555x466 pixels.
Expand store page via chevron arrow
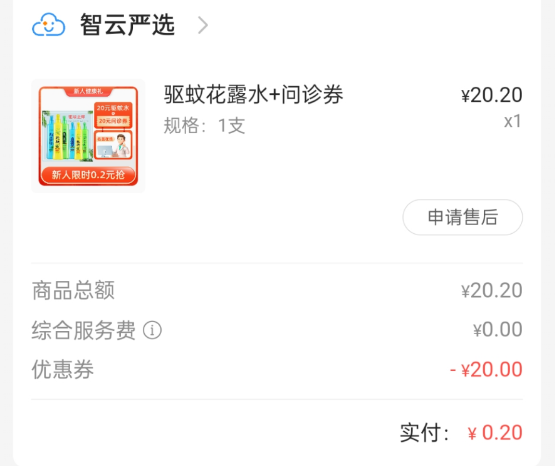203,25
